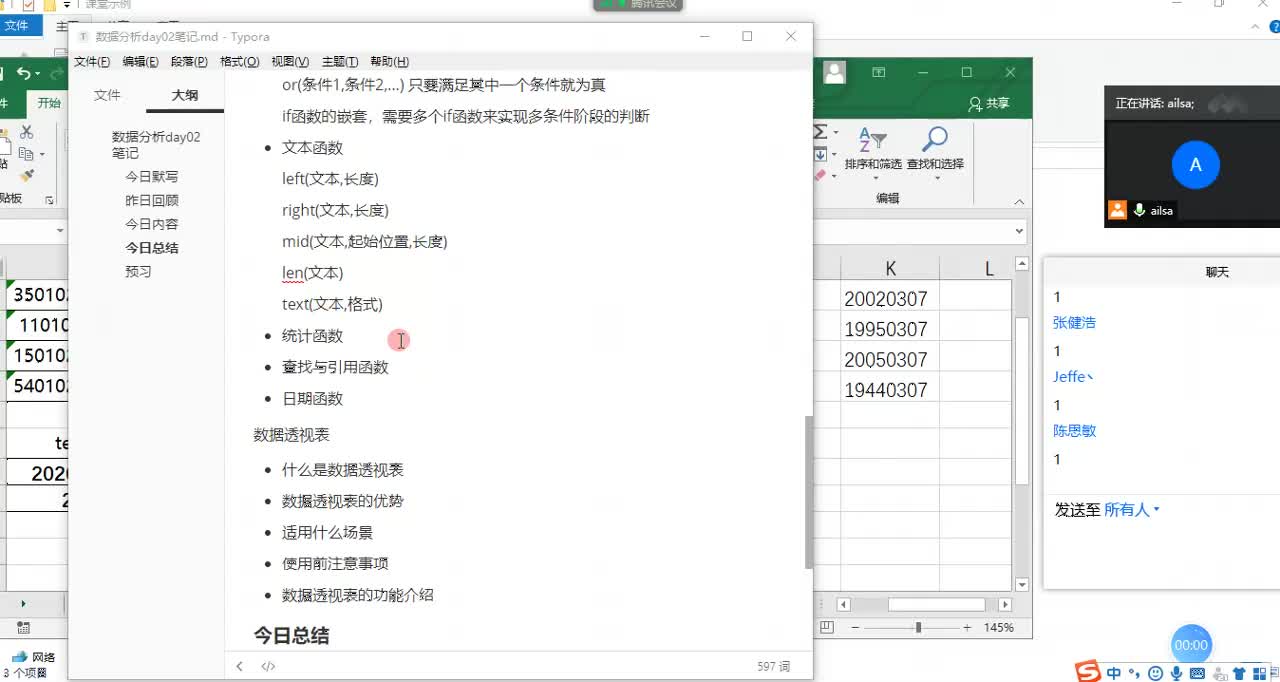1280x682 pixels.
Task: Click zoom in plus in Excel status bar
Action: click(x=967, y=627)
